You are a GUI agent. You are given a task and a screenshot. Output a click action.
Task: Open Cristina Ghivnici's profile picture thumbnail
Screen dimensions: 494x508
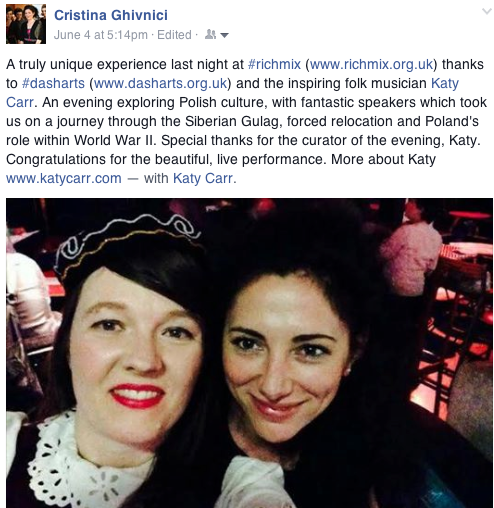[x=26, y=24]
